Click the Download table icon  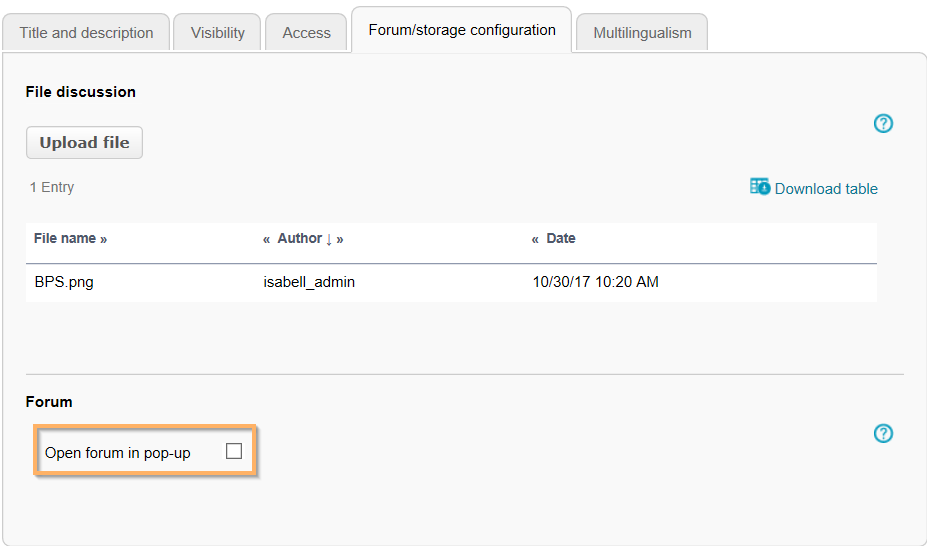[760, 187]
